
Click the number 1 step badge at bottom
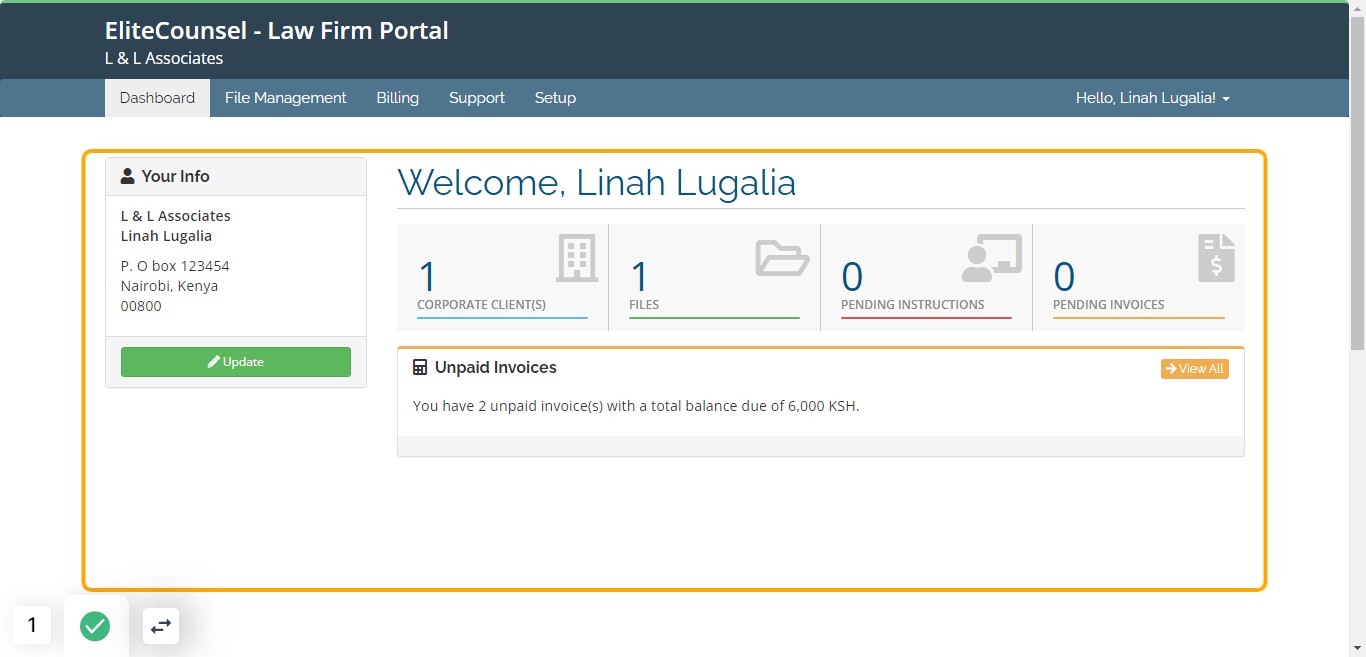[x=32, y=625]
